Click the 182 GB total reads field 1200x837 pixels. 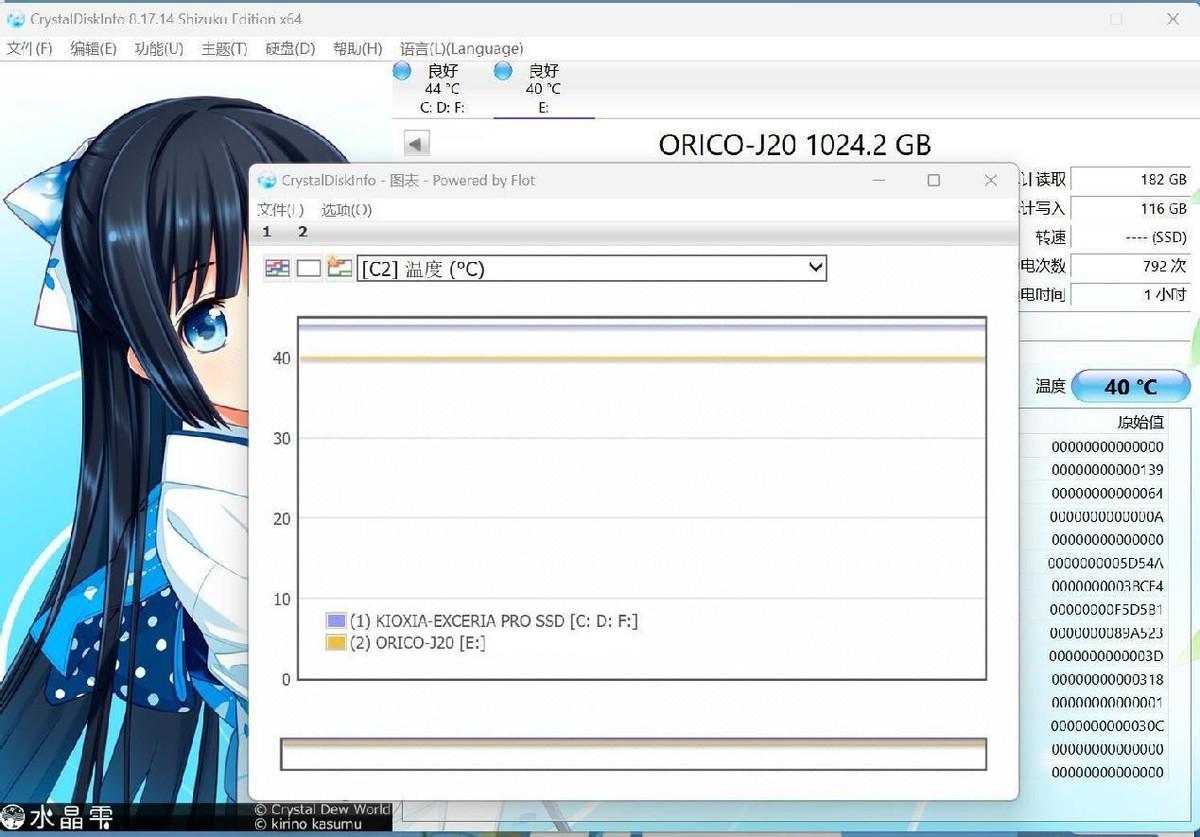1131,179
